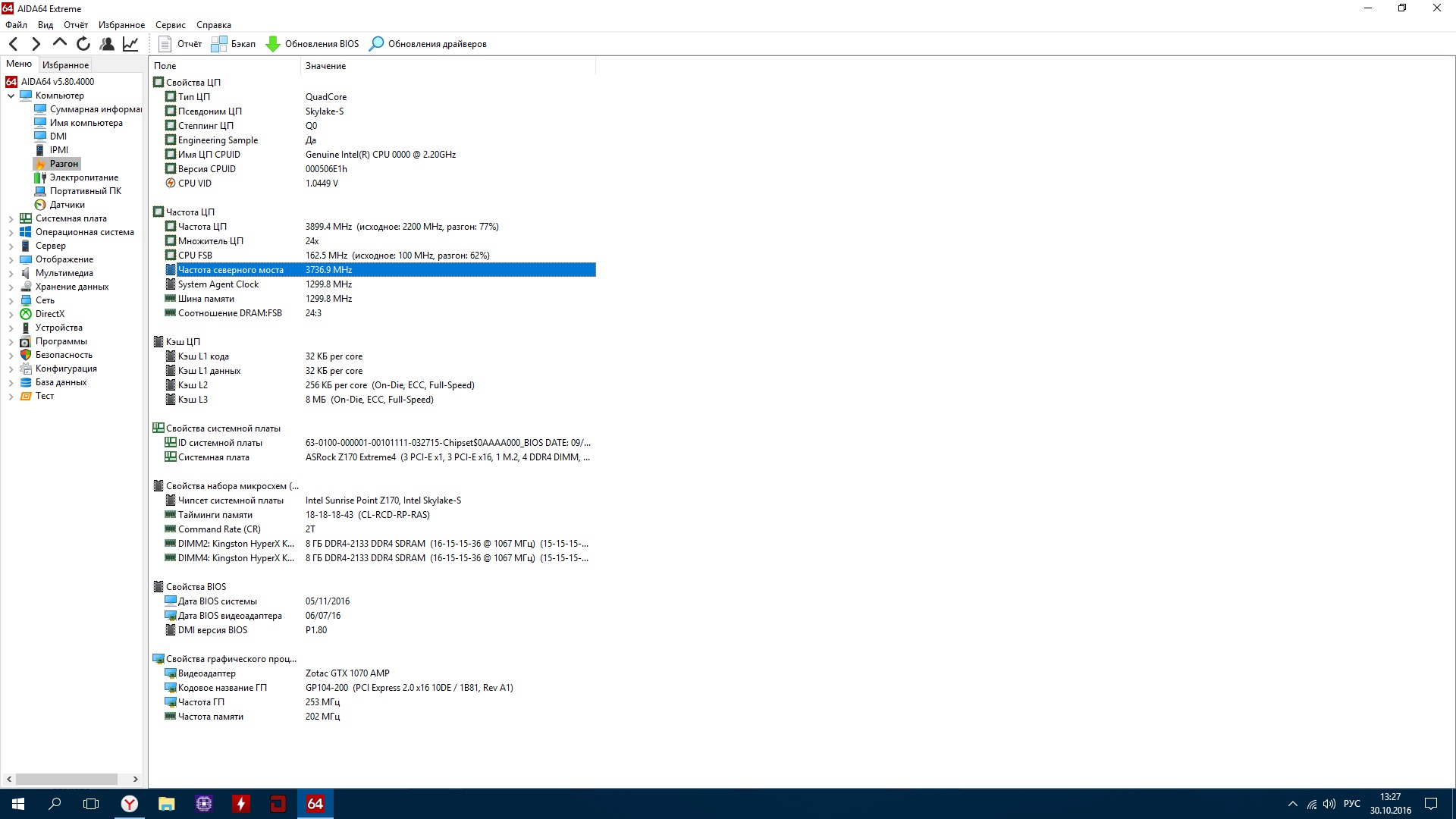Click the Forward navigation arrow icon
1456x819 pixels.
click(36, 44)
